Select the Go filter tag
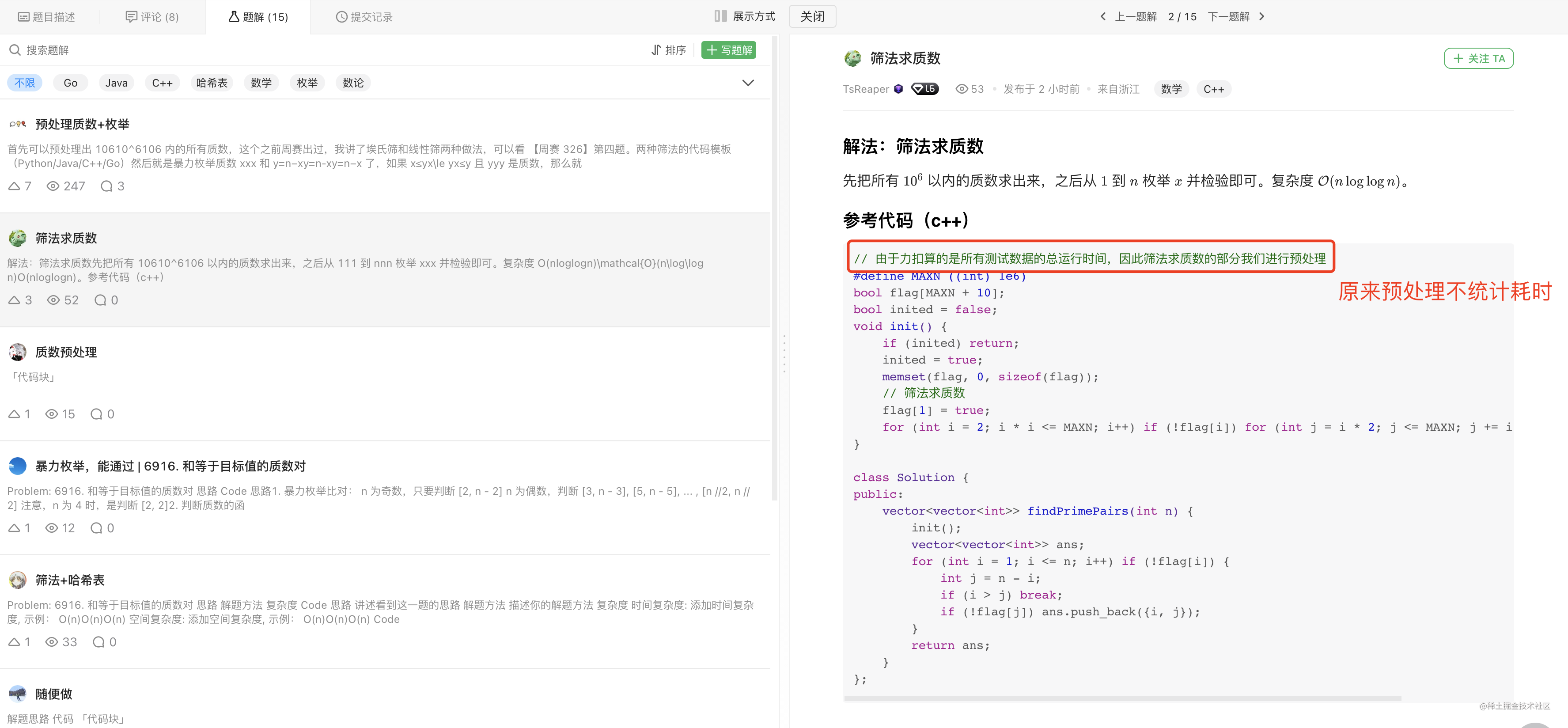Image resolution: width=1568 pixels, height=728 pixels. [71, 83]
